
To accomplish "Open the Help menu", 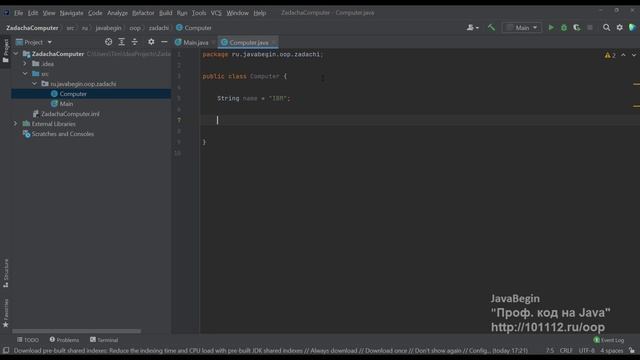I will point(259,13).
